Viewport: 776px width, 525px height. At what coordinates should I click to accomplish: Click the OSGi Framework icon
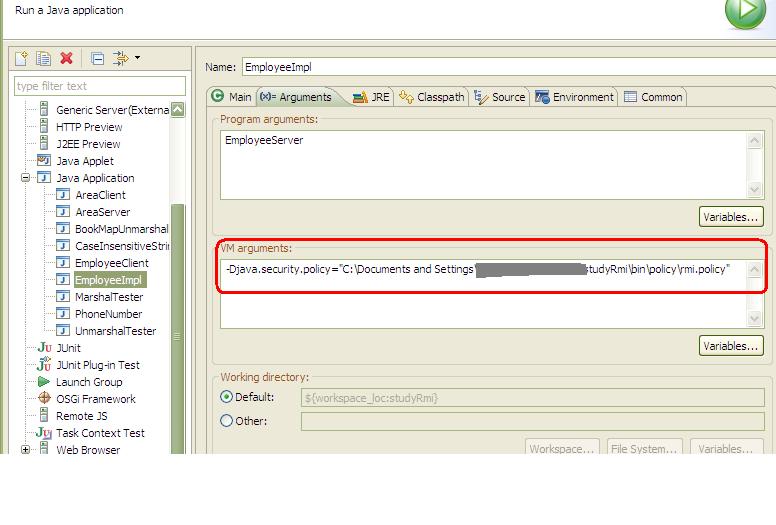pos(45,398)
